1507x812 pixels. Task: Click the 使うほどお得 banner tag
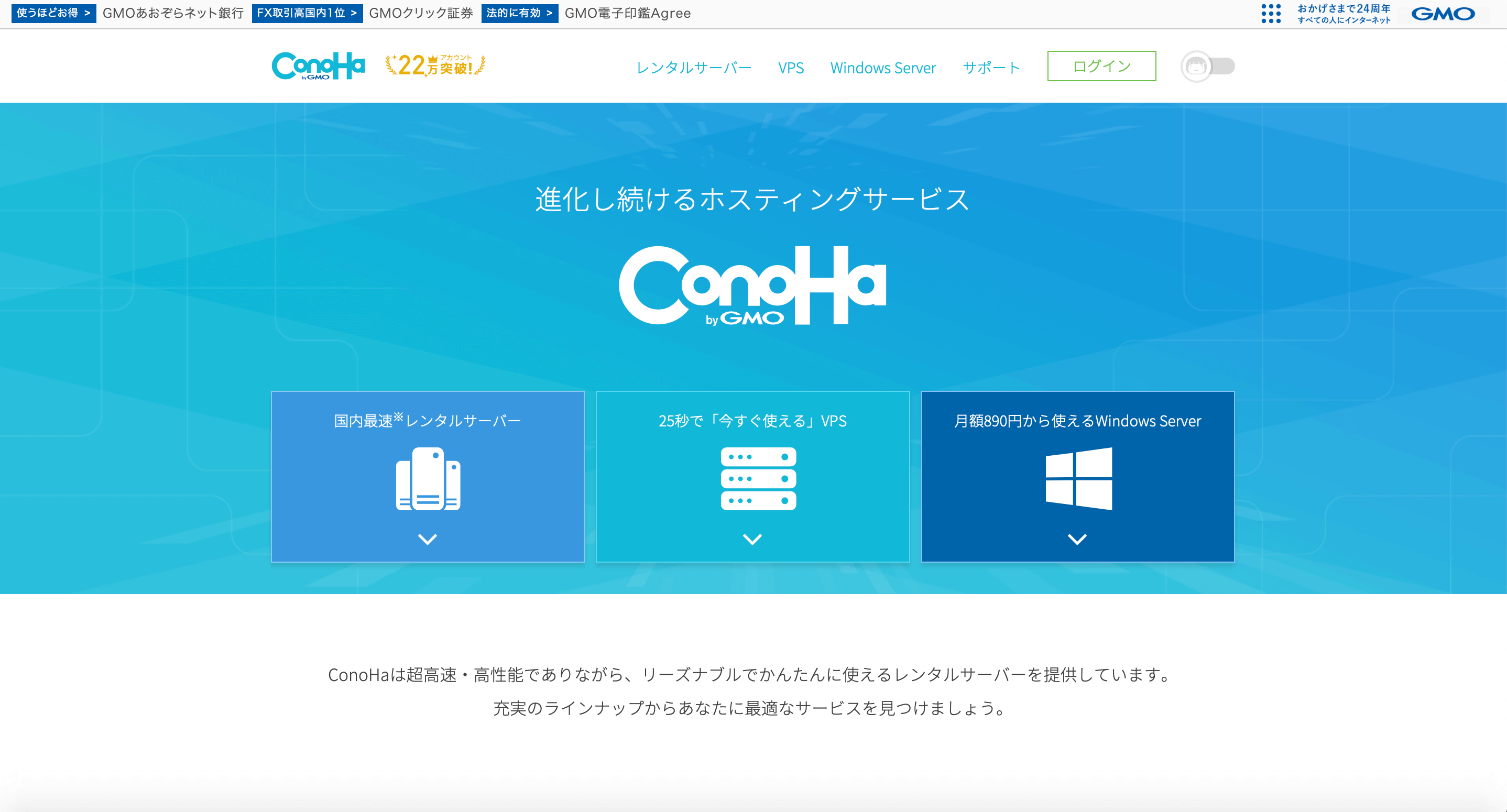[53, 13]
